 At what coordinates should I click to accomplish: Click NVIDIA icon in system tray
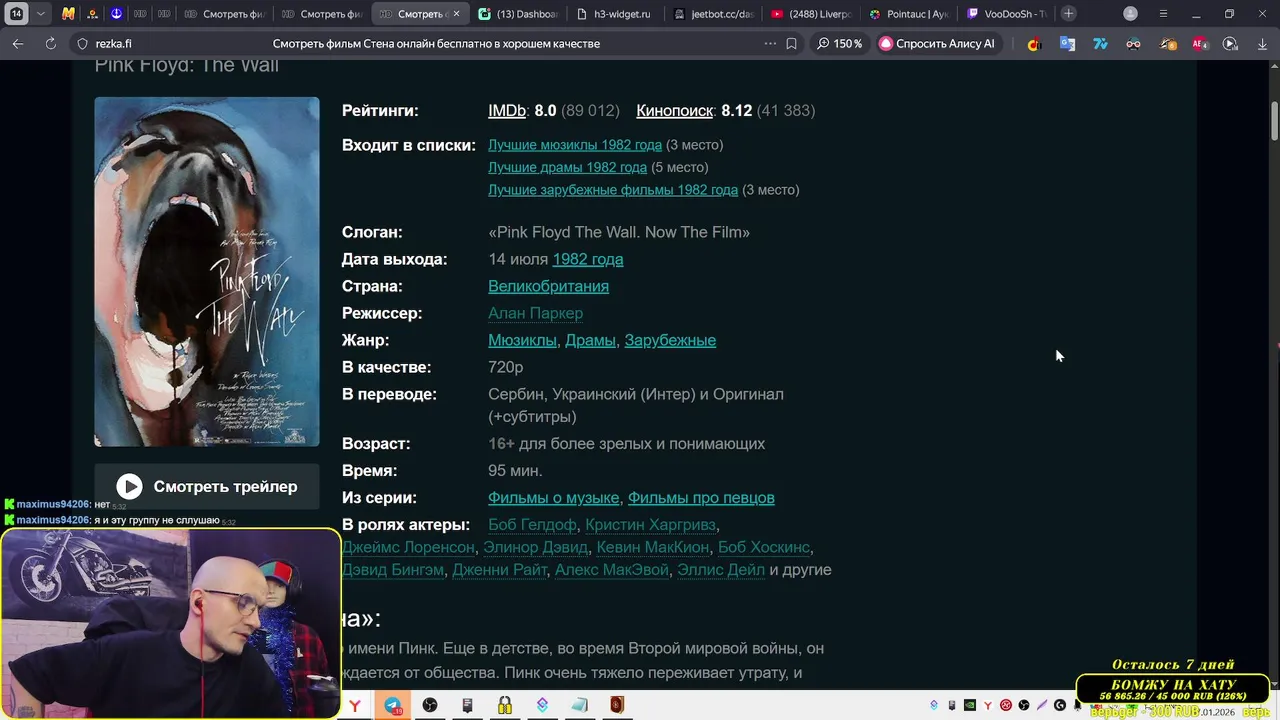pyautogui.click(x=970, y=705)
